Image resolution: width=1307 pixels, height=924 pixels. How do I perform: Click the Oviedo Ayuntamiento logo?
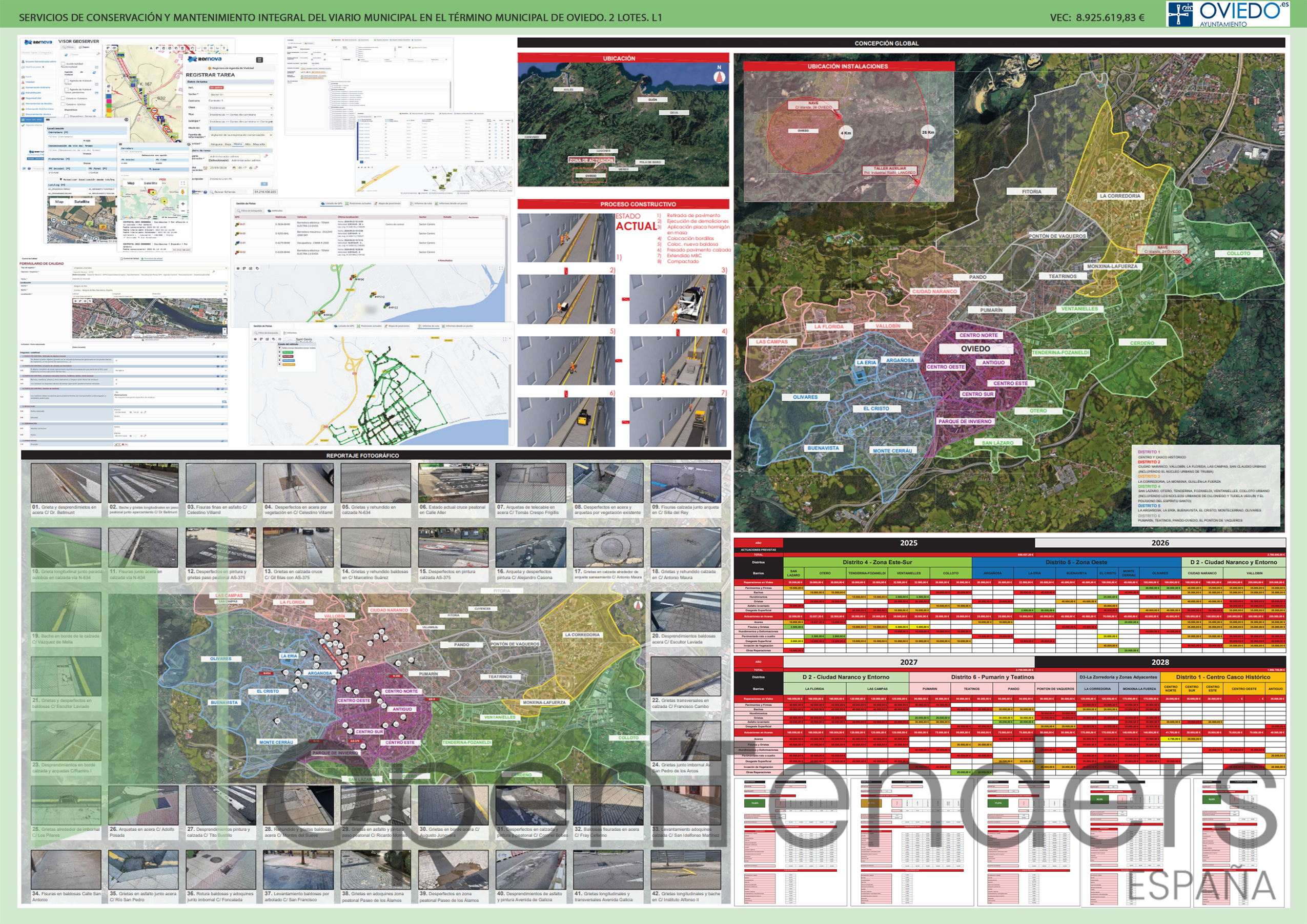(x=1227, y=14)
